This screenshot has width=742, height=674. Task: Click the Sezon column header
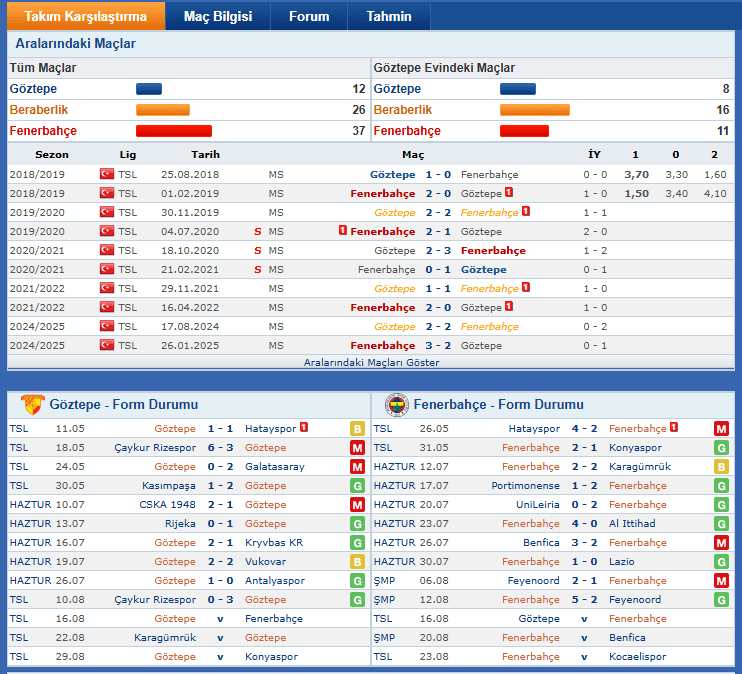[52, 155]
